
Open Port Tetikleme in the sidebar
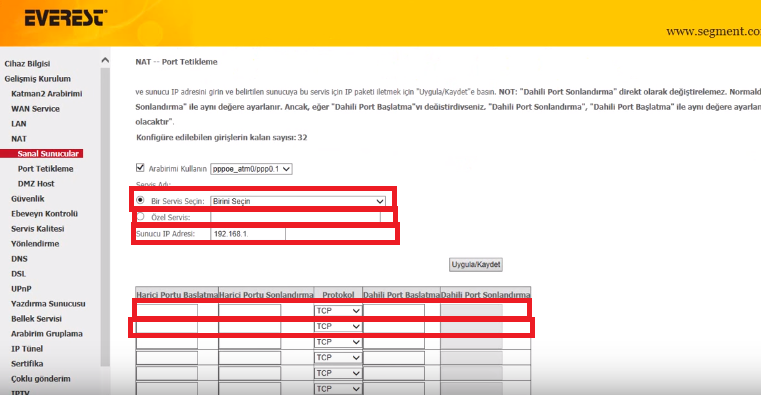click(x=46, y=169)
